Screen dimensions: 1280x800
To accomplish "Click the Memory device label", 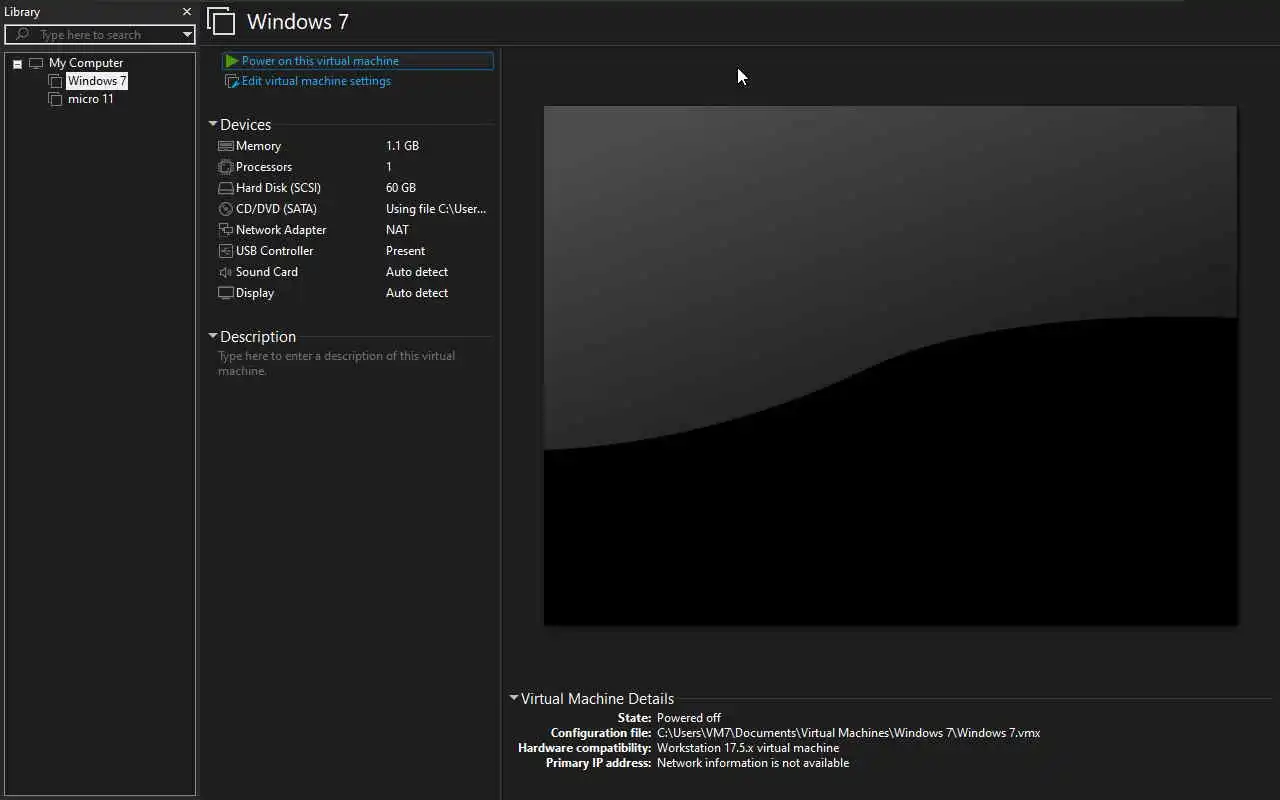I will [258, 146].
